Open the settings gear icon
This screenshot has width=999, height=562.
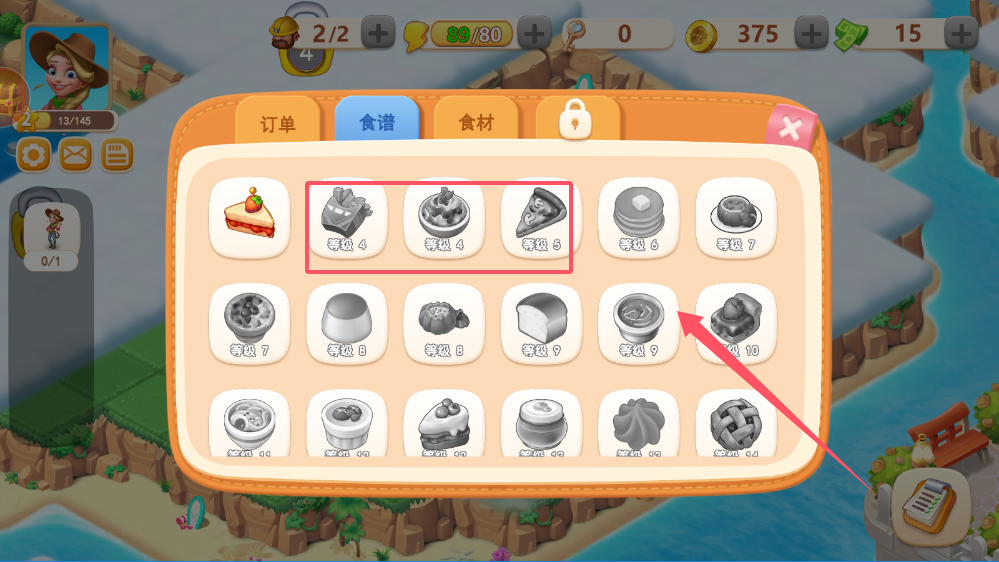33,155
